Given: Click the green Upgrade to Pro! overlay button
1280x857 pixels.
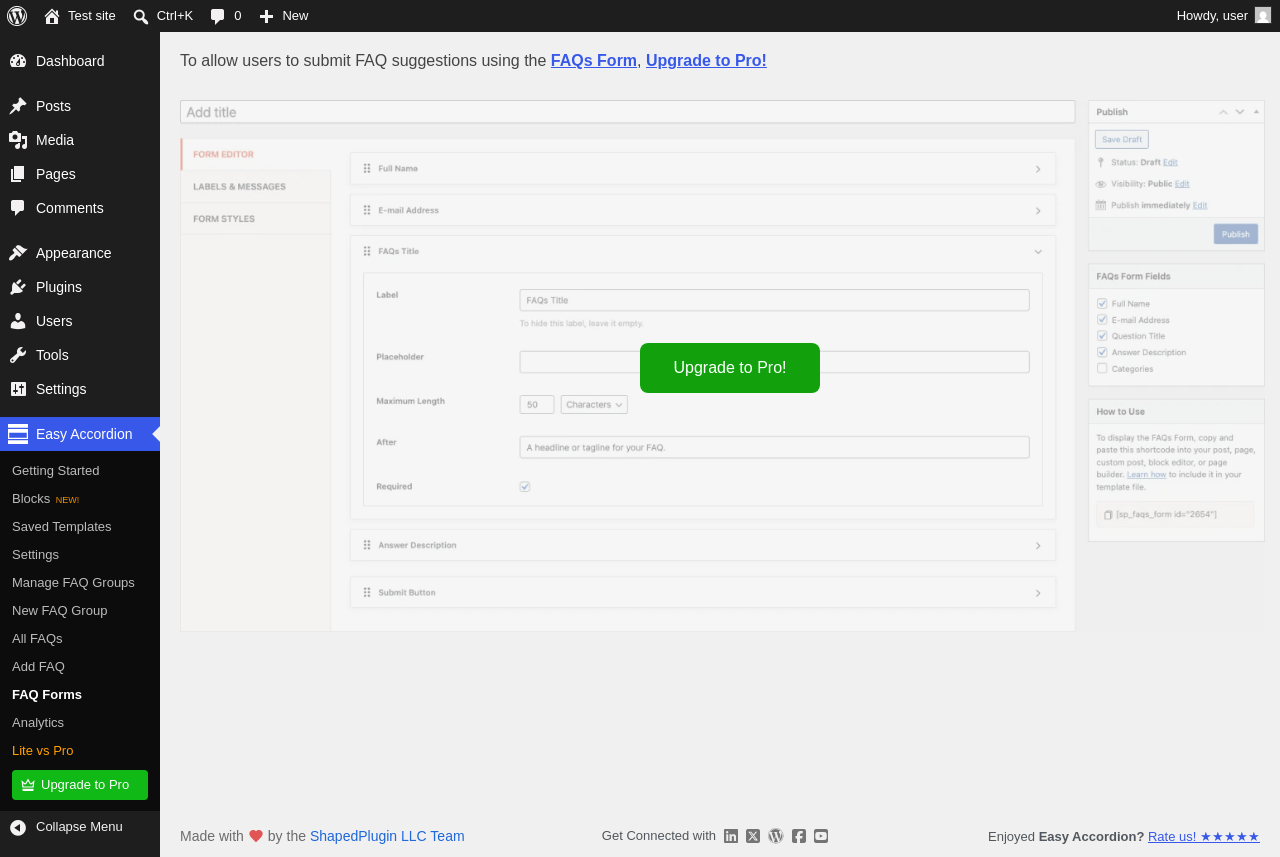Looking at the screenshot, I should click(x=730, y=368).
